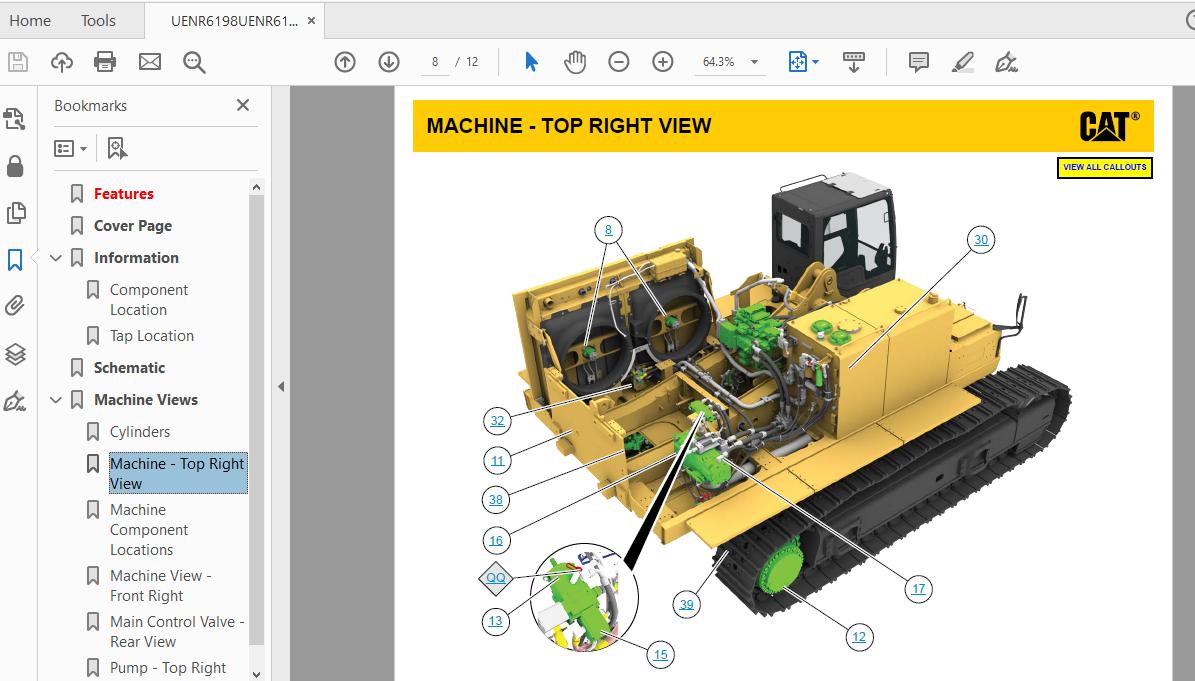1195x681 pixels.
Task: Open the Main Control Valve - Rear View bookmark
Action: pos(177,631)
